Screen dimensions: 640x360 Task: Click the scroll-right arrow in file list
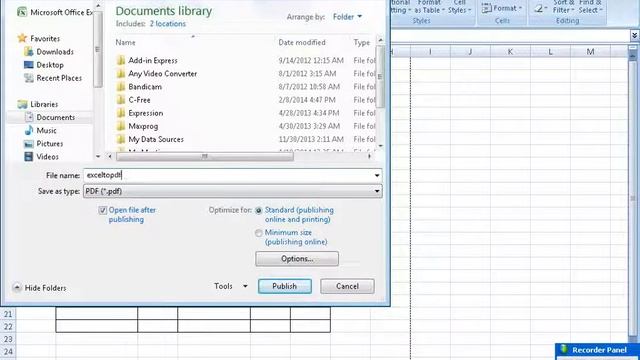pos(369,156)
